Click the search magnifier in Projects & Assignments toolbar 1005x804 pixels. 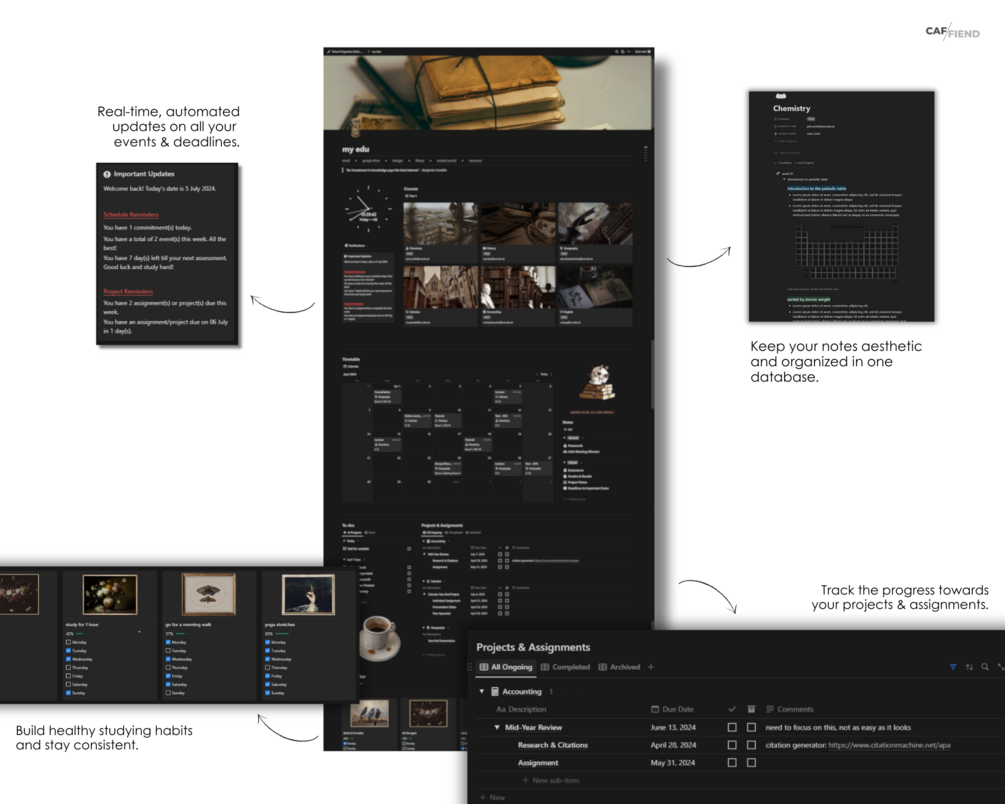(985, 667)
